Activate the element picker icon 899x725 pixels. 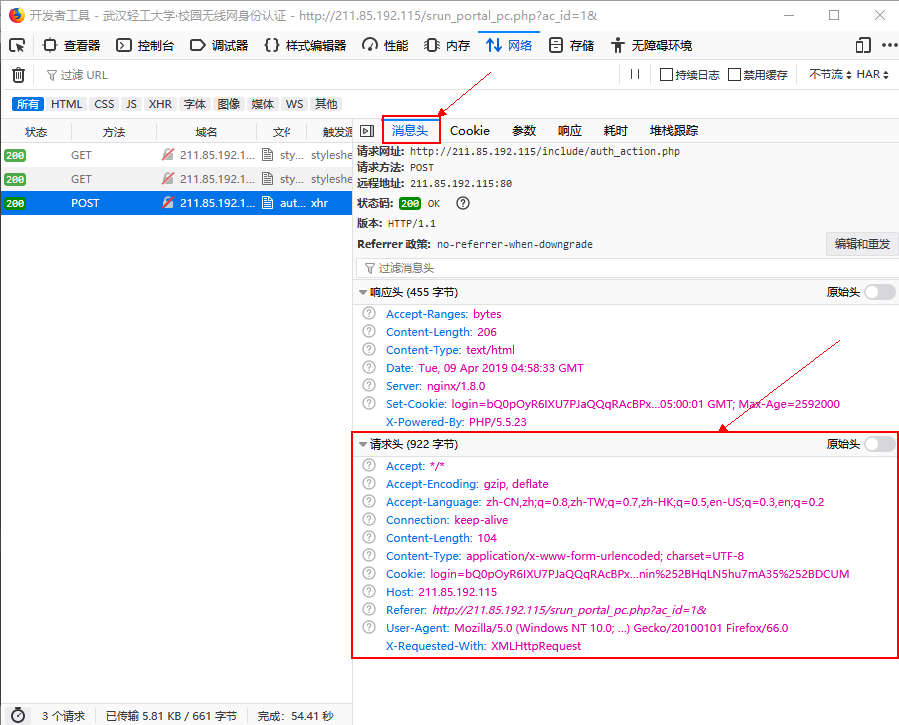pos(17,45)
